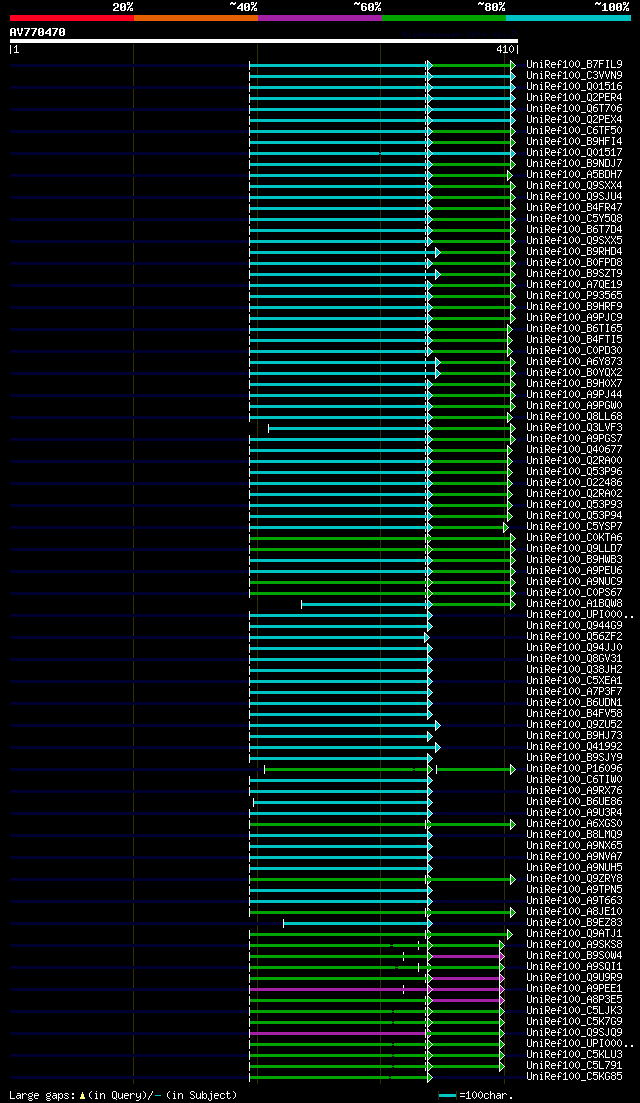Select hit UniRef100_Q9ATJ1
Image resolution: width=640 pixels, height=1103 pixels.
click(574, 933)
